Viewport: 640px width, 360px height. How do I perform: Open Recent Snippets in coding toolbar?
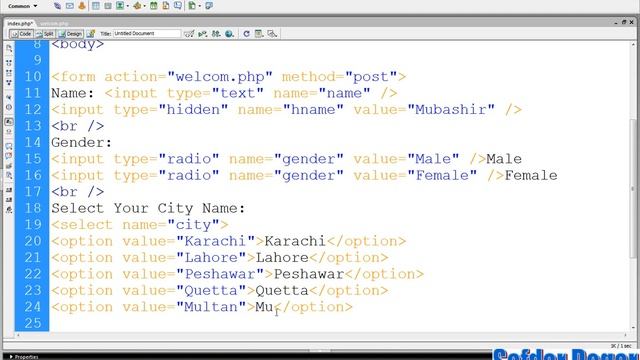tap(9, 176)
